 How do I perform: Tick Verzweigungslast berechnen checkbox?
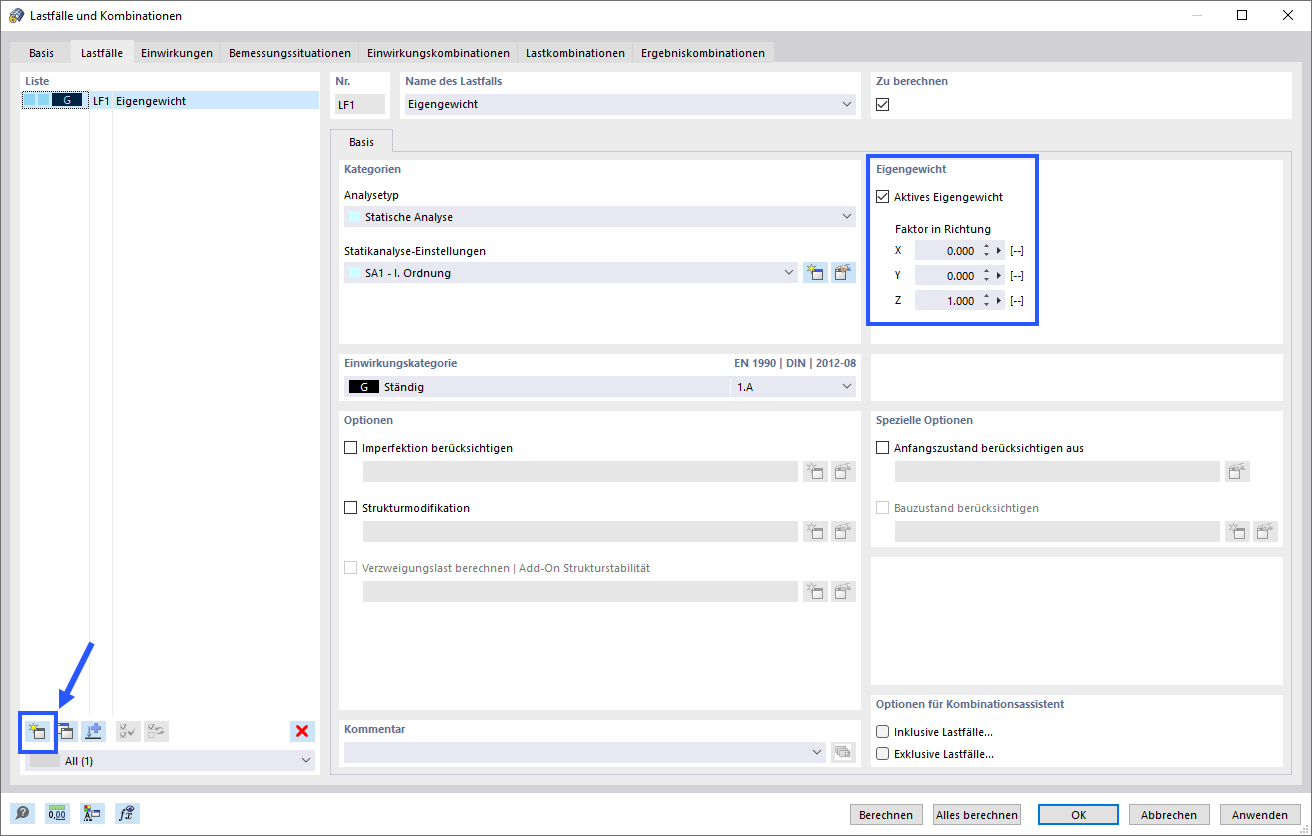[350, 568]
